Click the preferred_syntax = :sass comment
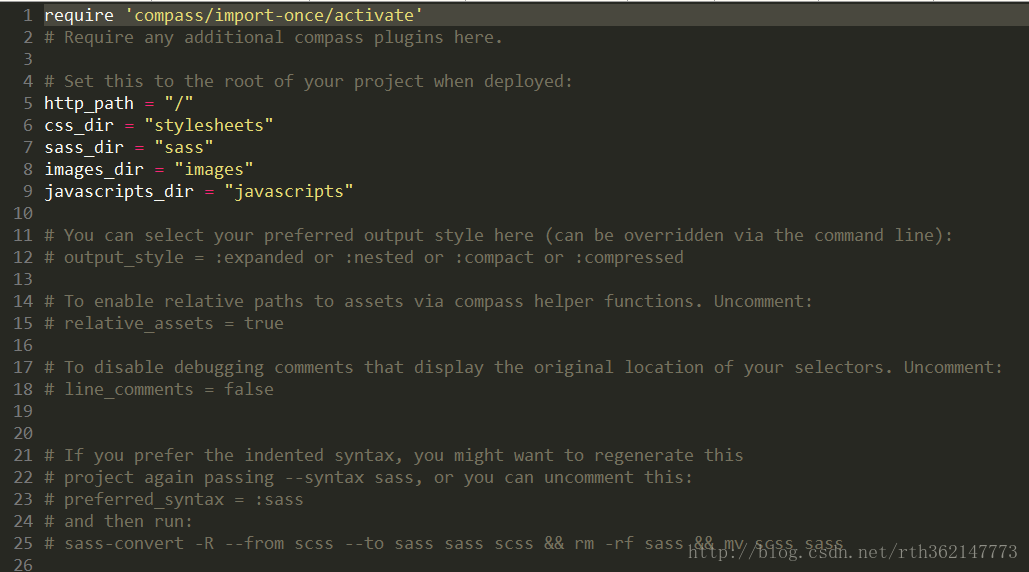The width and height of the screenshot is (1029, 572). click(x=174, y=500)
